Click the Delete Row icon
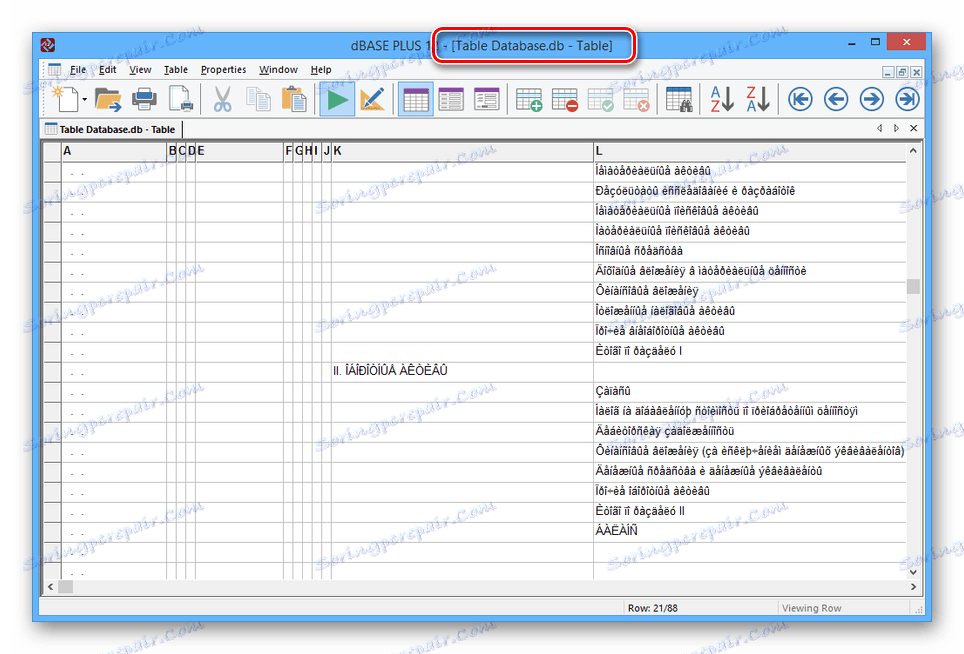The image size is (964, 654). [564, 99]
